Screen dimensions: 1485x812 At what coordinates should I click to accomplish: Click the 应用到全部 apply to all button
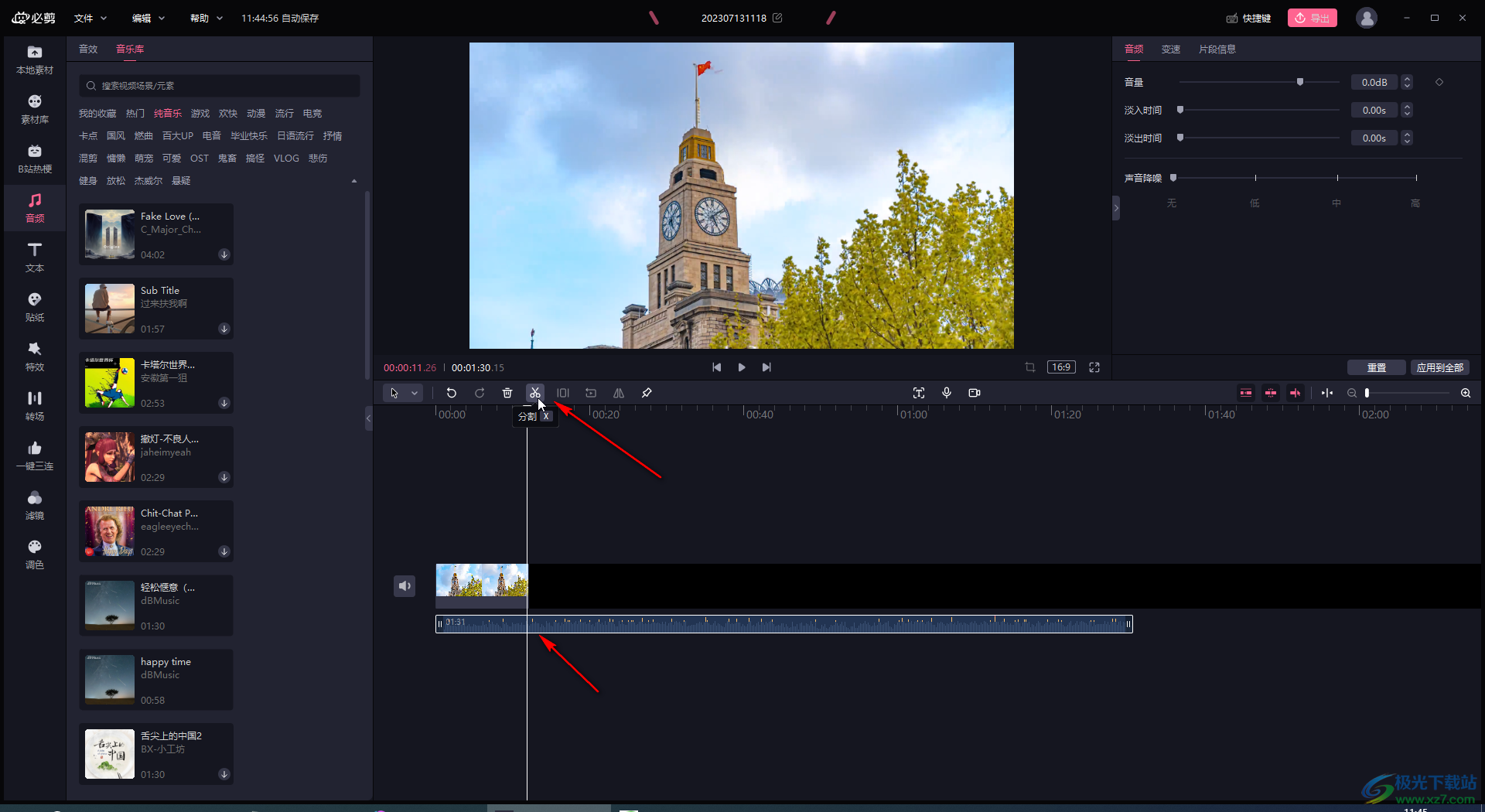(x=1439, y=367)
